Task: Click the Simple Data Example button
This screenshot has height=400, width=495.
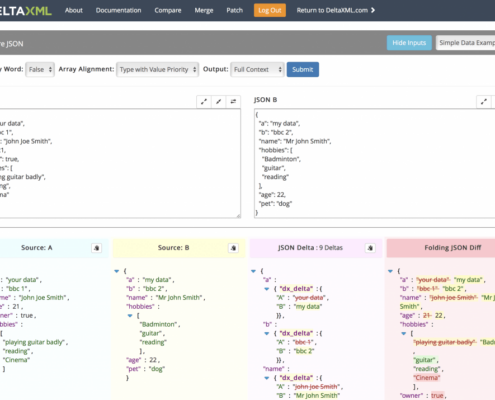Action: point(466,43)
